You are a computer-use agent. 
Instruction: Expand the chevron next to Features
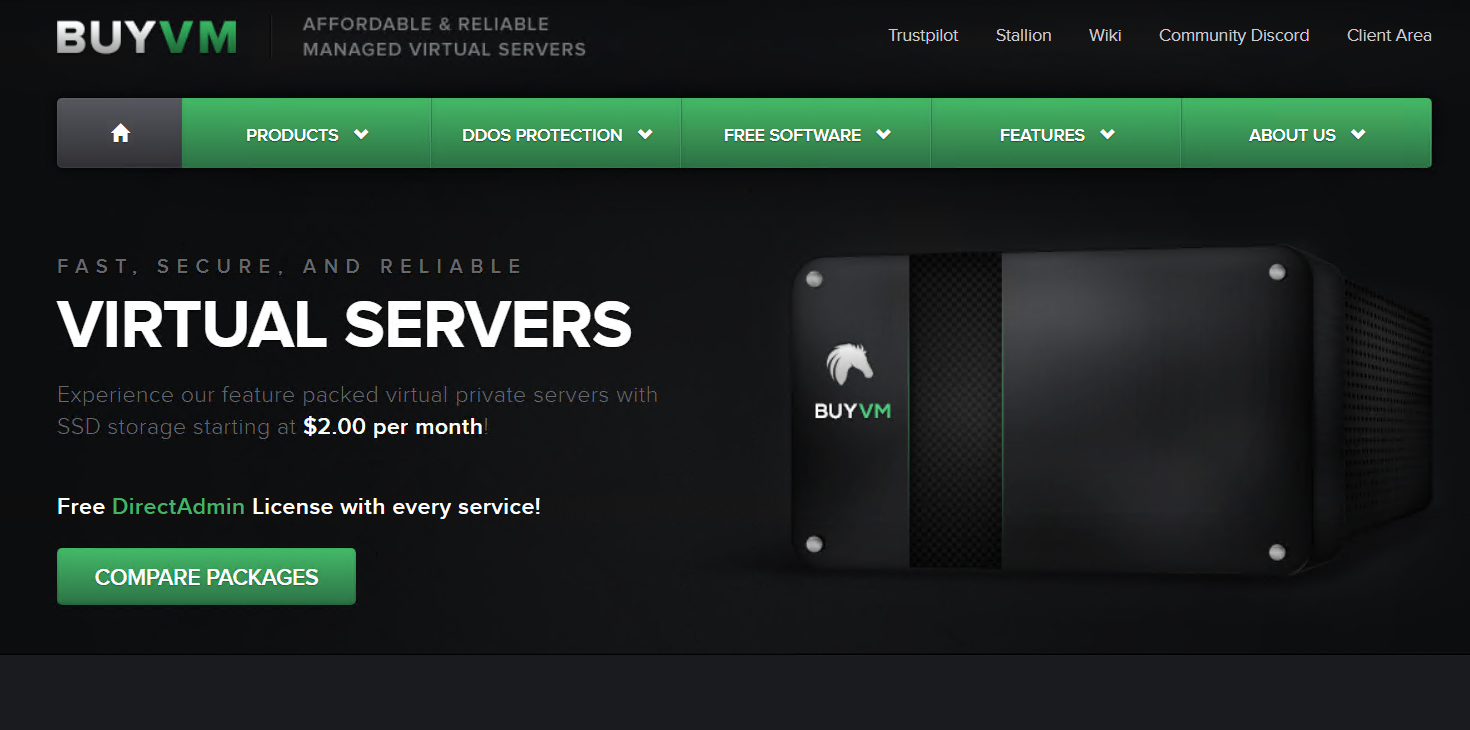(1107, 134)
